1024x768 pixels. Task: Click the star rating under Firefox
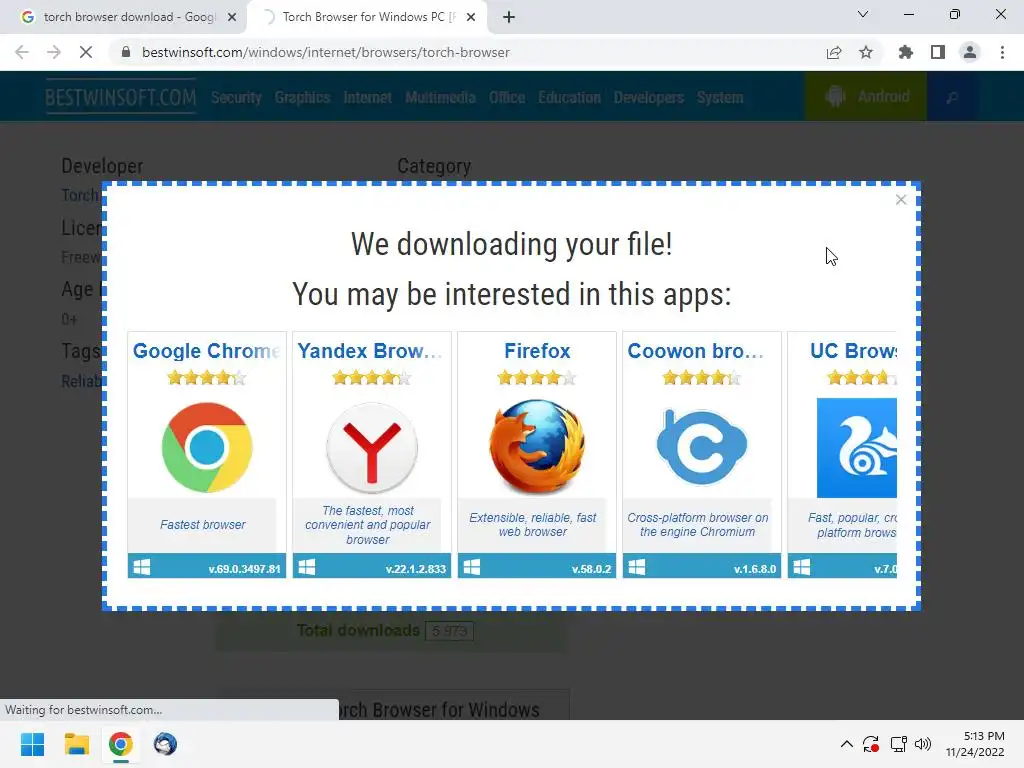[537, 377]
